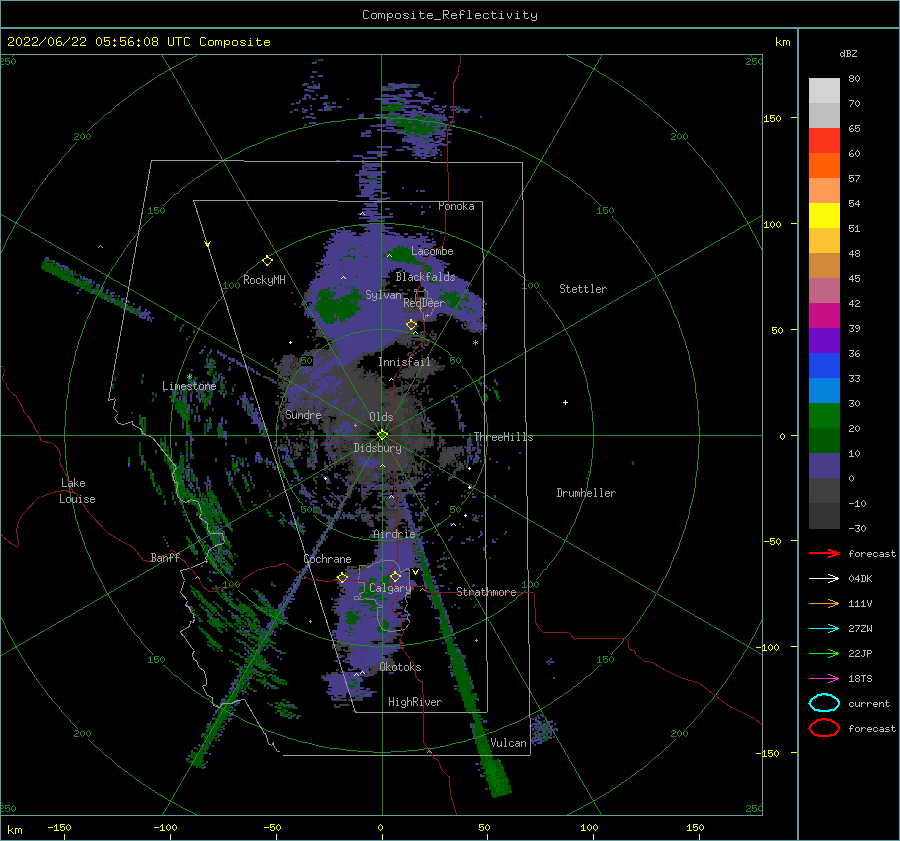Click the yellow diamond marker below Cochrane
The height and width of the screenshot is (841, 900).
click(x=342, y=577)
